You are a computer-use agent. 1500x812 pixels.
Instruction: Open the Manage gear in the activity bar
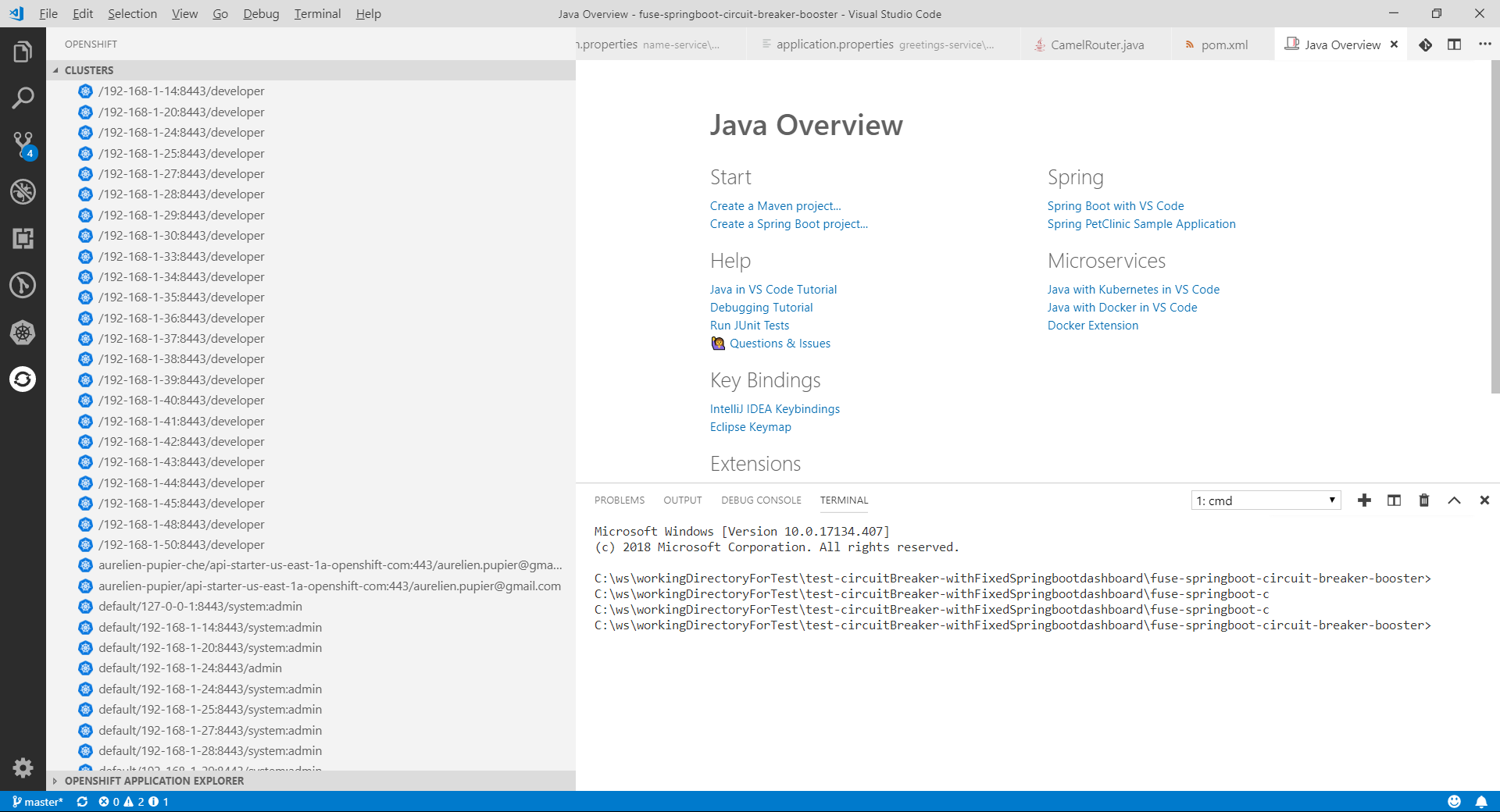23,767
